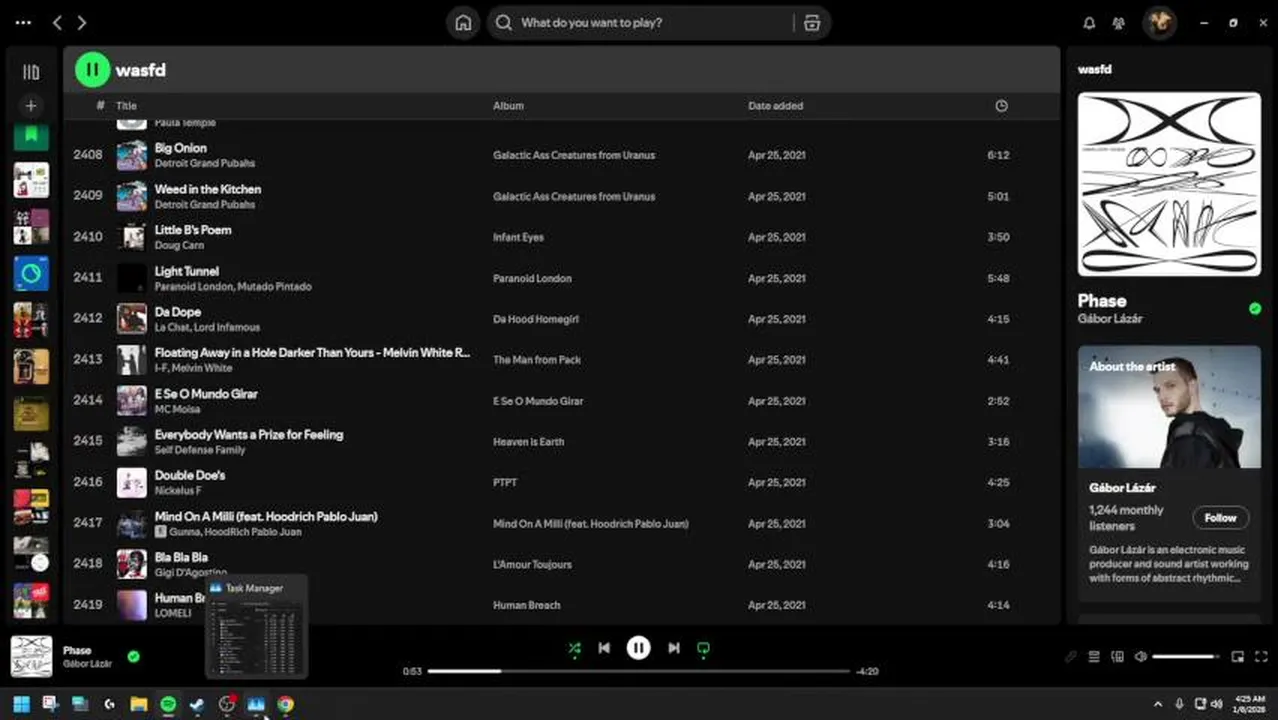Open the Phase title in the right panel

(1102, 301)
